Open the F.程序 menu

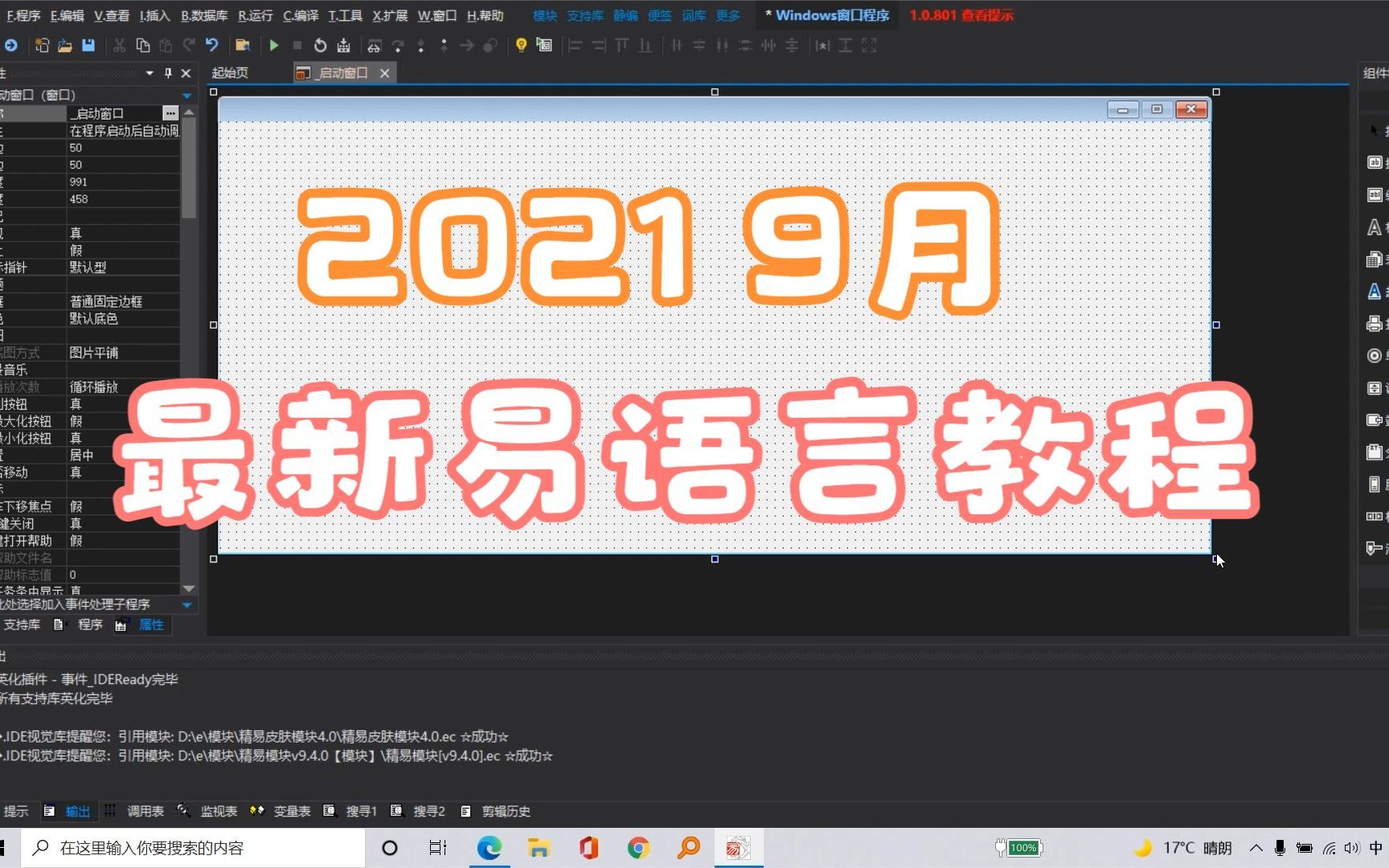[x=23, y=15]
